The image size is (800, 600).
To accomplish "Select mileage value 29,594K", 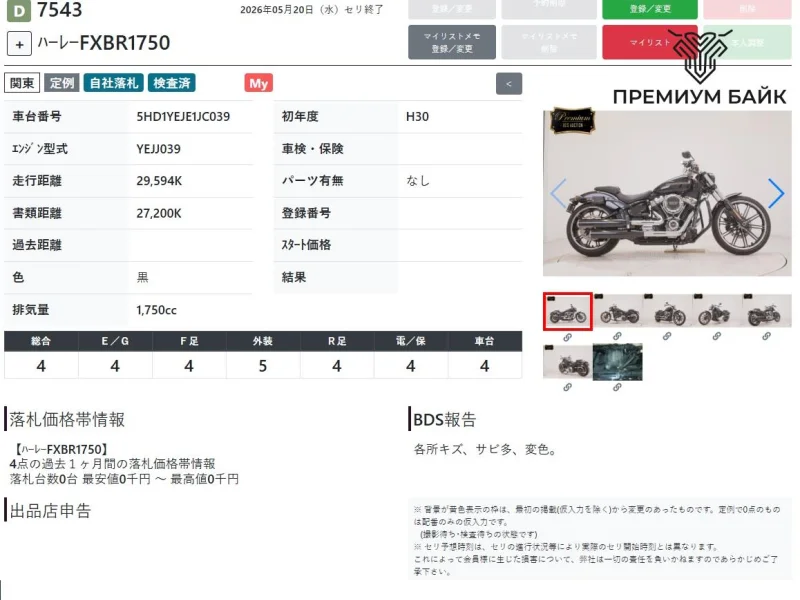I will [159, 181].
